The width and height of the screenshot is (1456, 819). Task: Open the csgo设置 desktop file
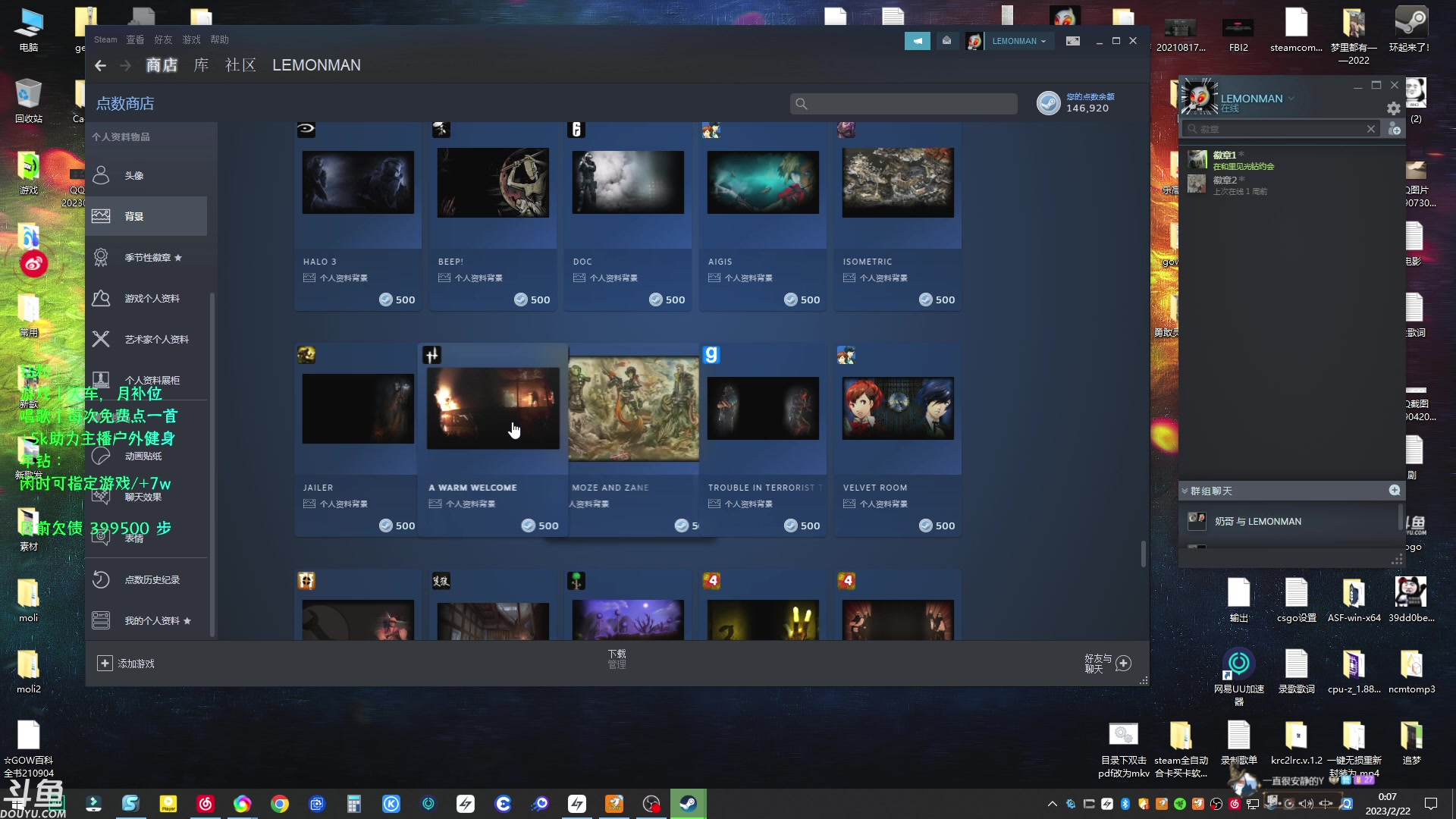point(1297,600)
